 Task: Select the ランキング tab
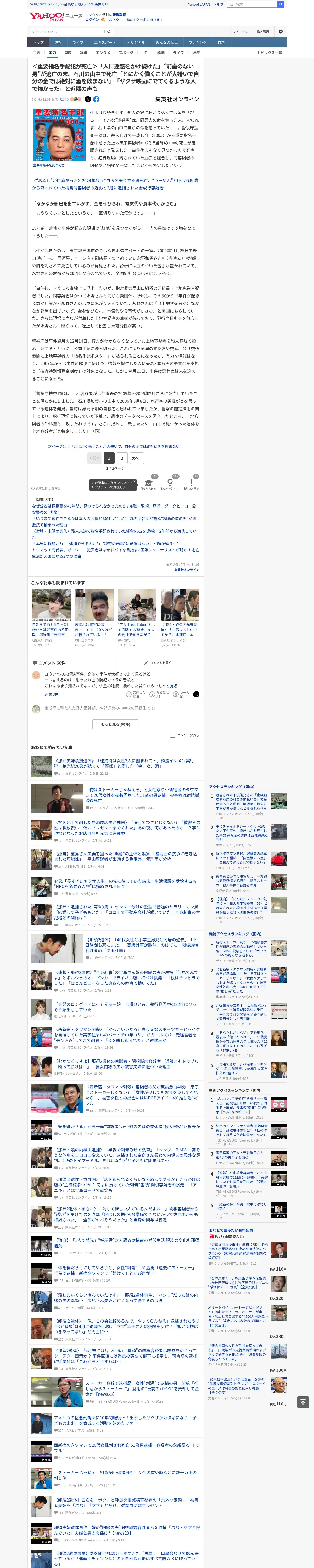198,43
